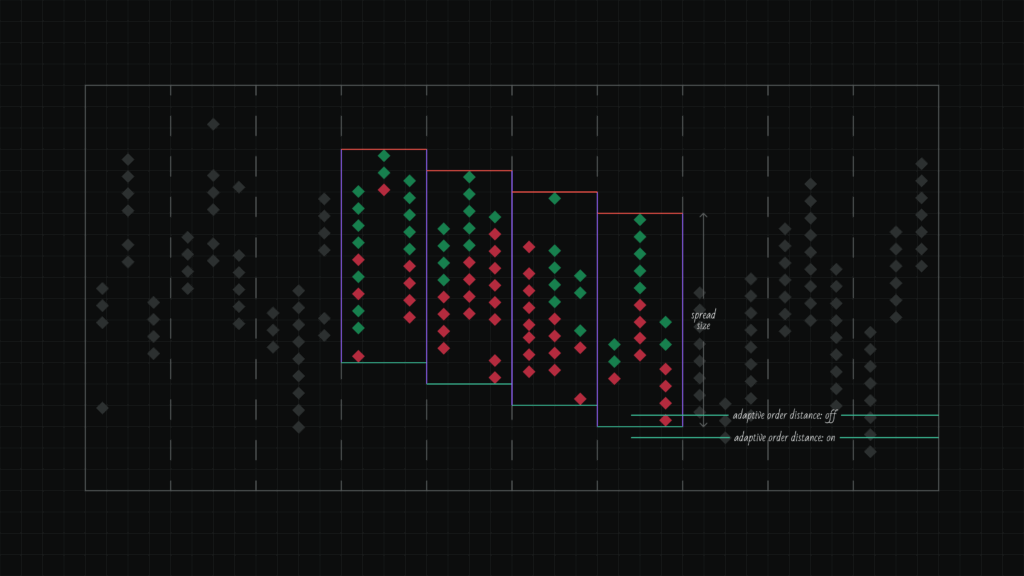
Task: Click the green bottom line of the second box
Action: (469, 384)
